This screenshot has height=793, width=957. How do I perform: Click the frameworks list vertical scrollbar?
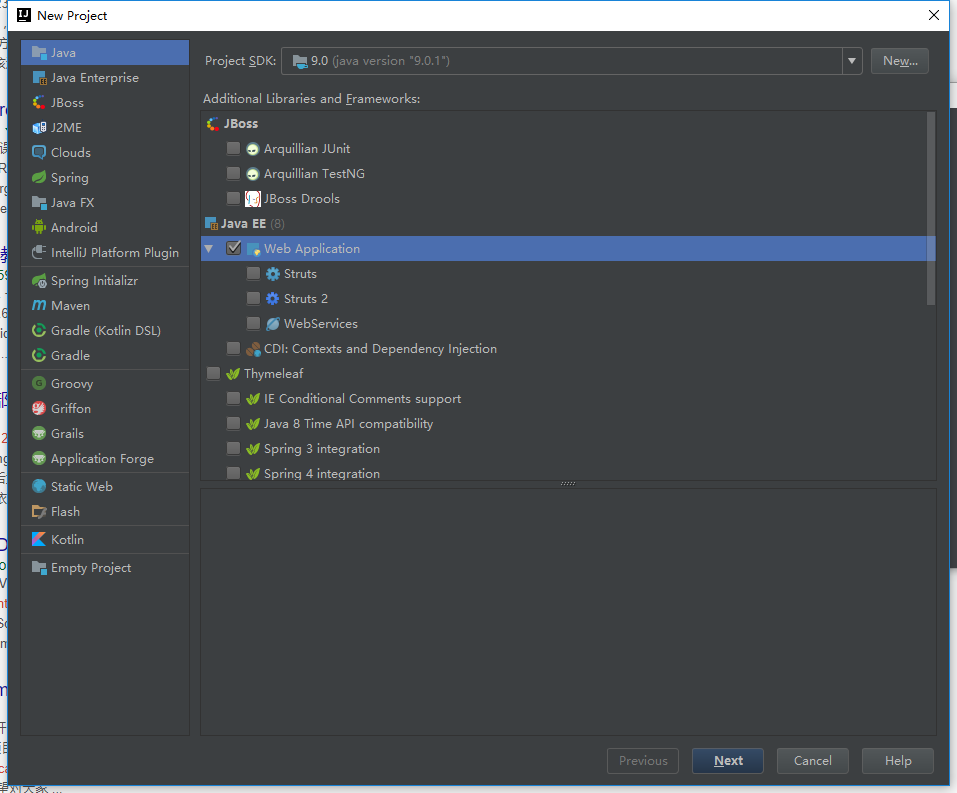pyautogui.click(x=931, y=208)
